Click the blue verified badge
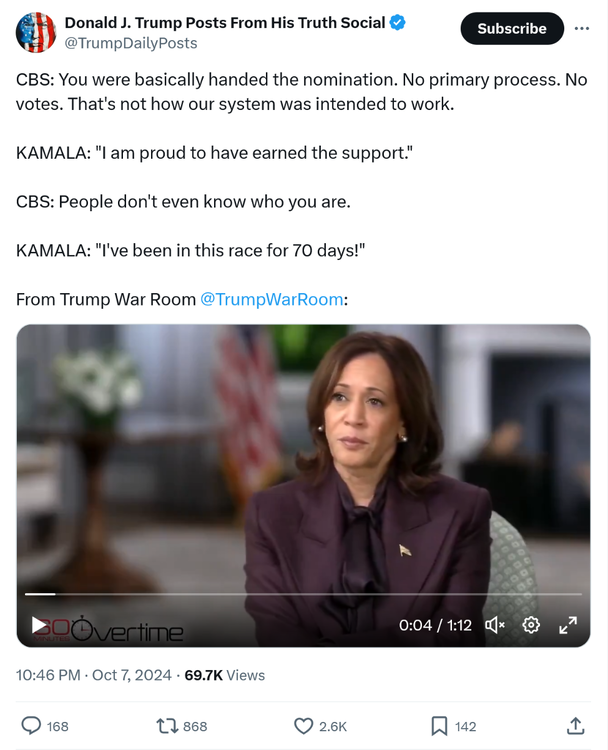 (397, 22)
